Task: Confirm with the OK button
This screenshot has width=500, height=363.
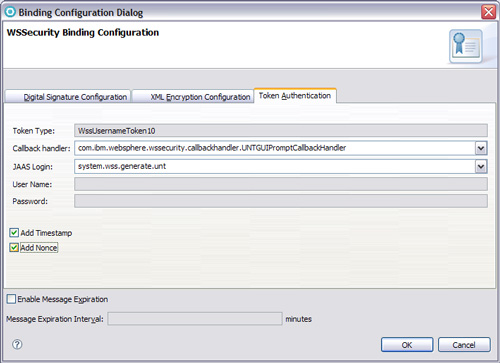Action: 407,345
